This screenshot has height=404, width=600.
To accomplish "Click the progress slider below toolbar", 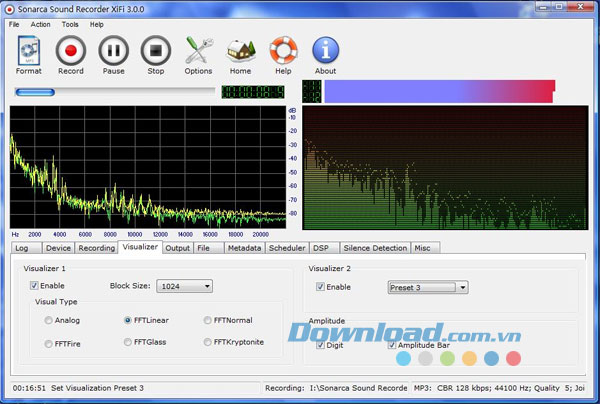I will 114,92.
